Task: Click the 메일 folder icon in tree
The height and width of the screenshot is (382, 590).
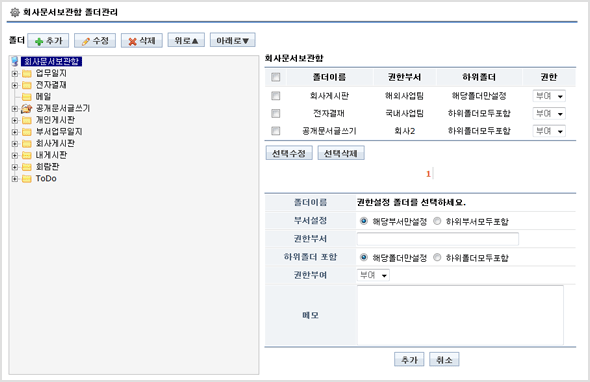Action: [26, 97]
